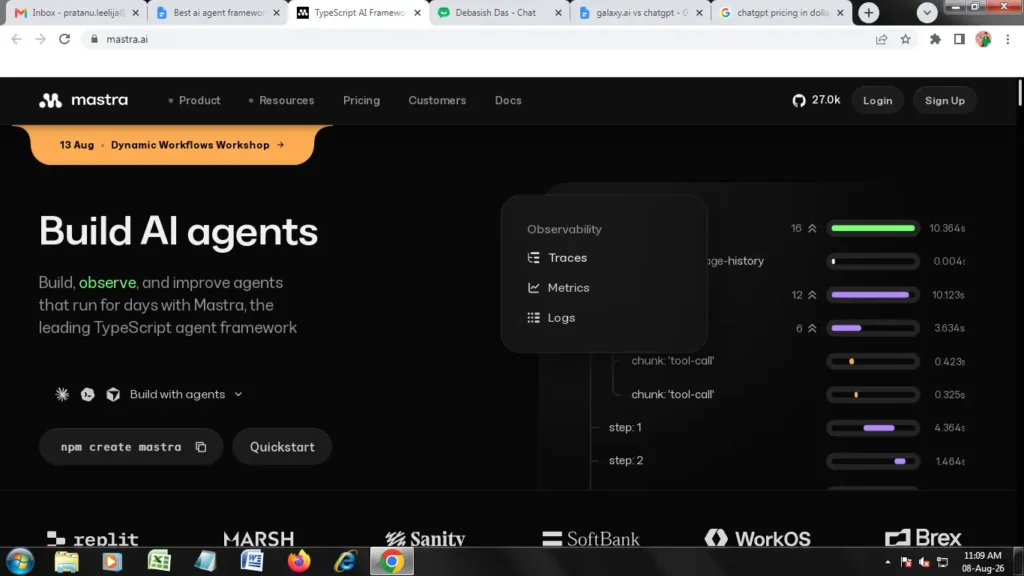Open the Quickstart guide

[282, 447]
